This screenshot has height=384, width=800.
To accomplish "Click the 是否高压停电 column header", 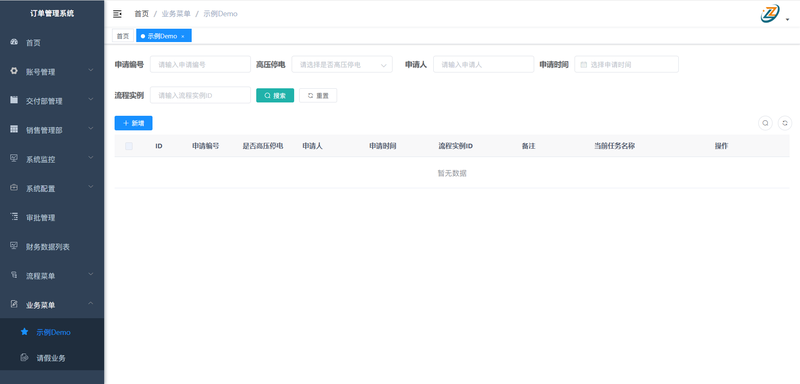I will (263, 146).
